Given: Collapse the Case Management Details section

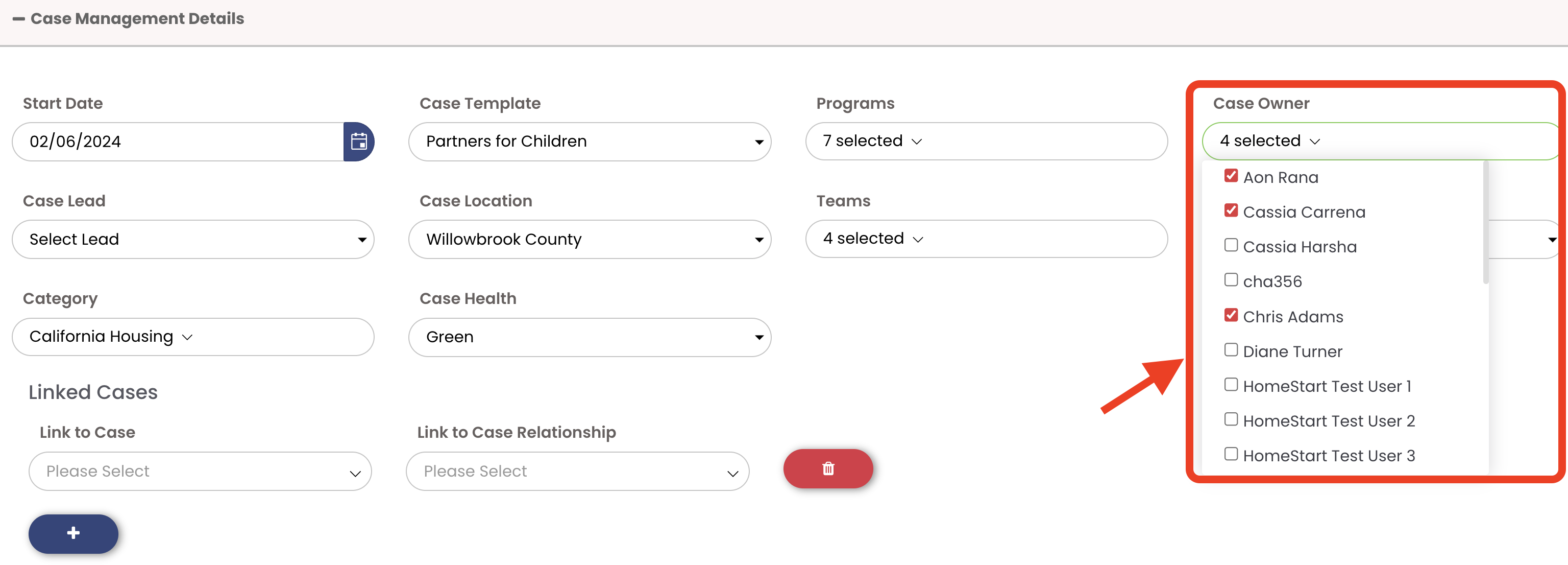Looking at the screenshot, I should [x=19, y=19].
